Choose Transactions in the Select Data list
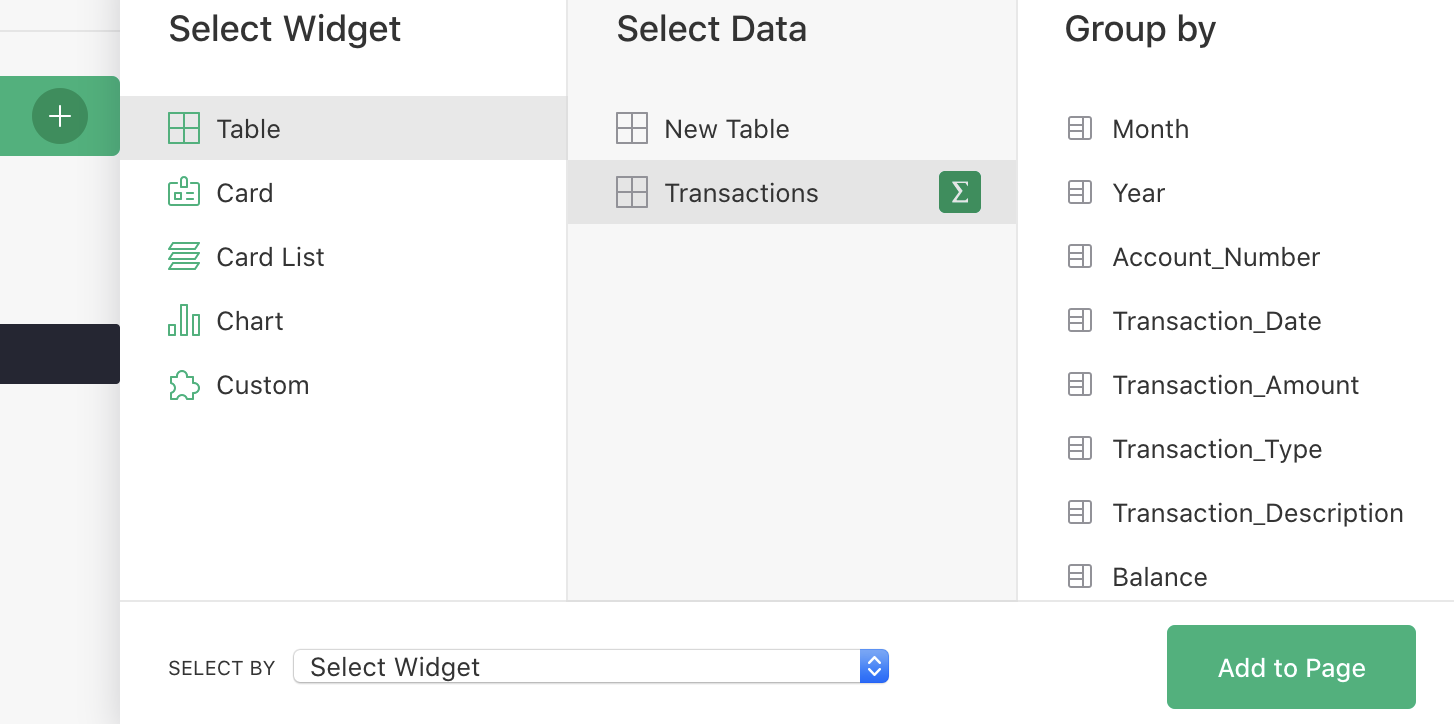Viewport: 1454px width, 724px height. coord(741,192)
